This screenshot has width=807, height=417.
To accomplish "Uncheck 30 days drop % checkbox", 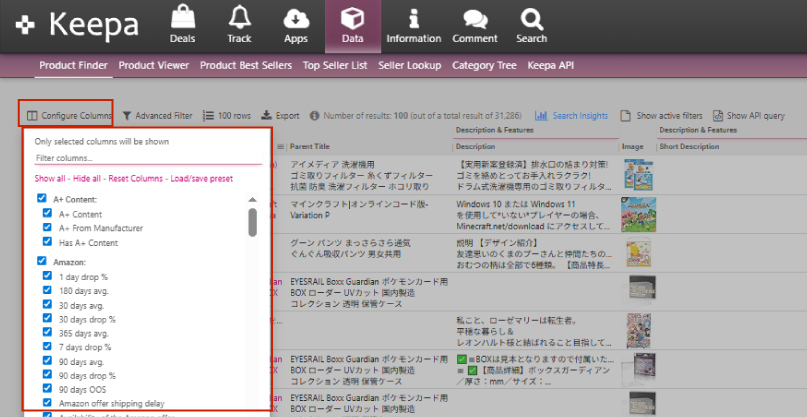I will [47, 318].
